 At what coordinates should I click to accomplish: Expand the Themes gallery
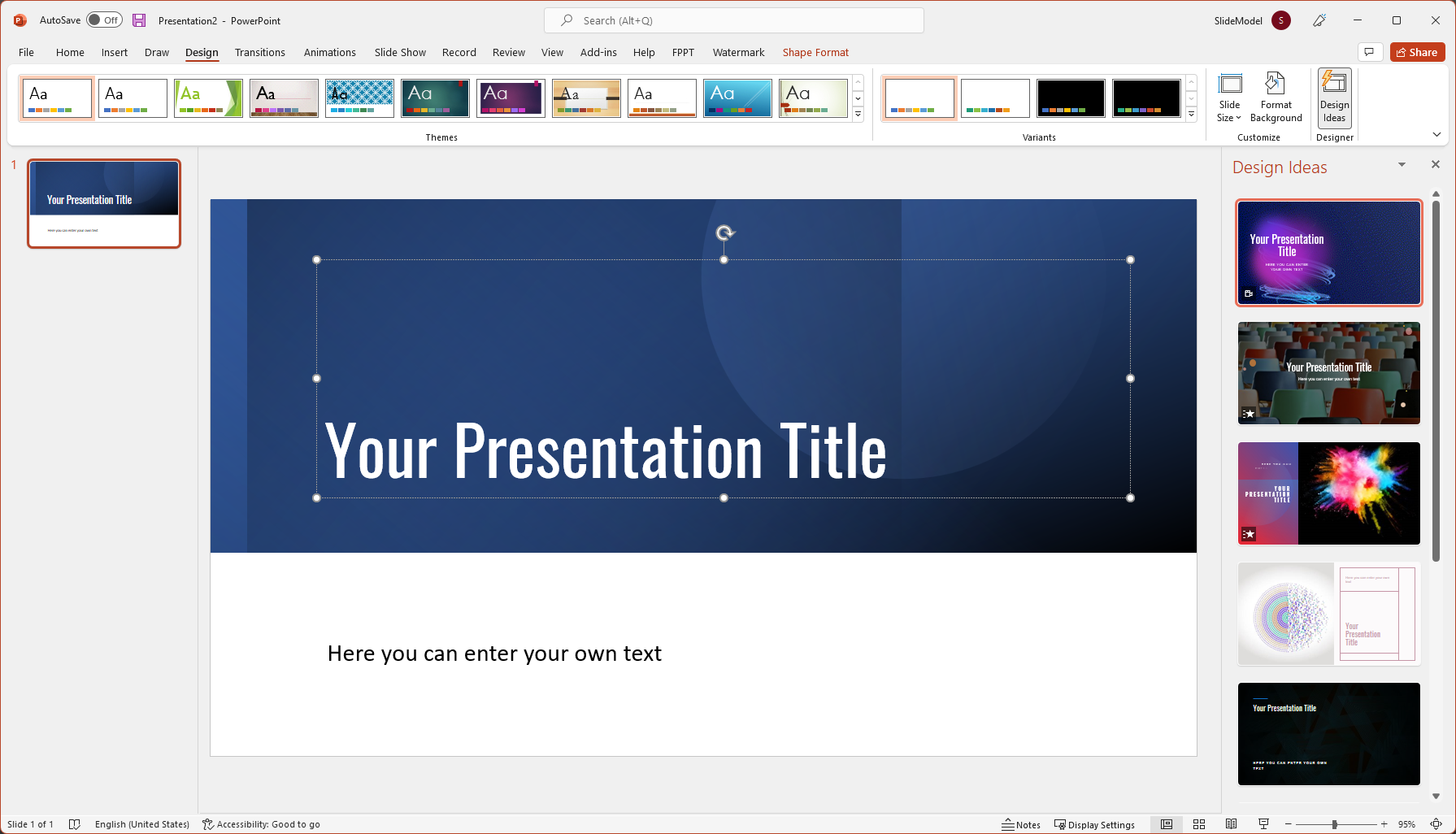coord(858,115)
